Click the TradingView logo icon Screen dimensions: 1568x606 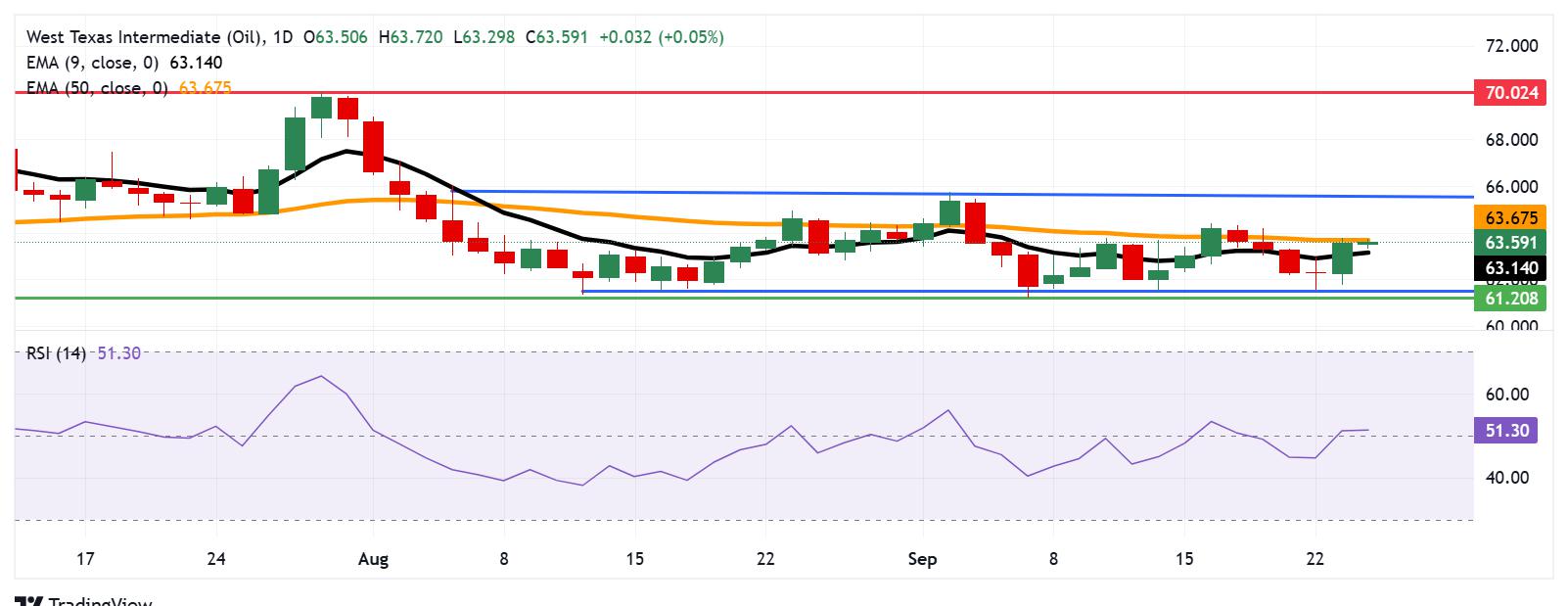(29, 601)
